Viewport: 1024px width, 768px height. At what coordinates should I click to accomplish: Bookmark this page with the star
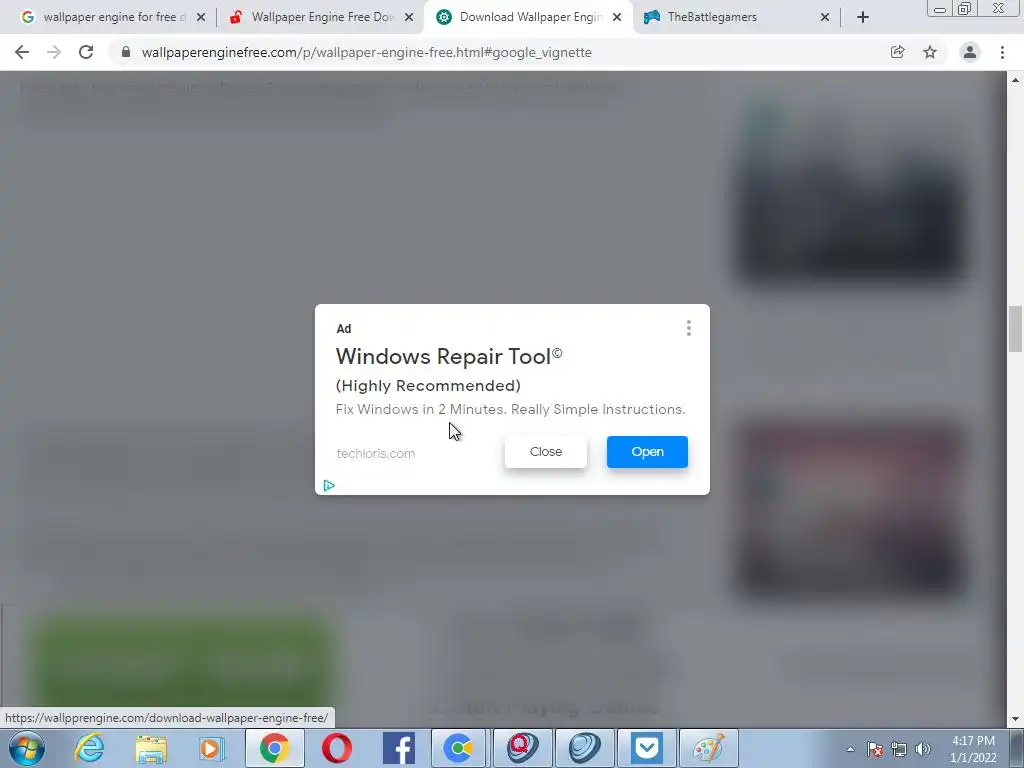point(930,52)
